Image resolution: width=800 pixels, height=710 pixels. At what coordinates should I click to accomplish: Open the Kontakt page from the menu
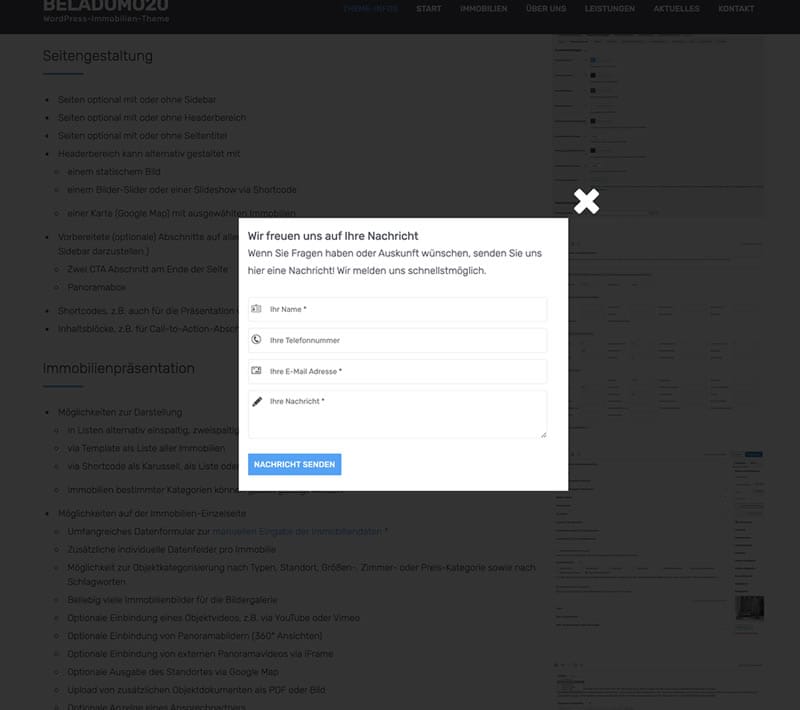(x=736, y=9)
